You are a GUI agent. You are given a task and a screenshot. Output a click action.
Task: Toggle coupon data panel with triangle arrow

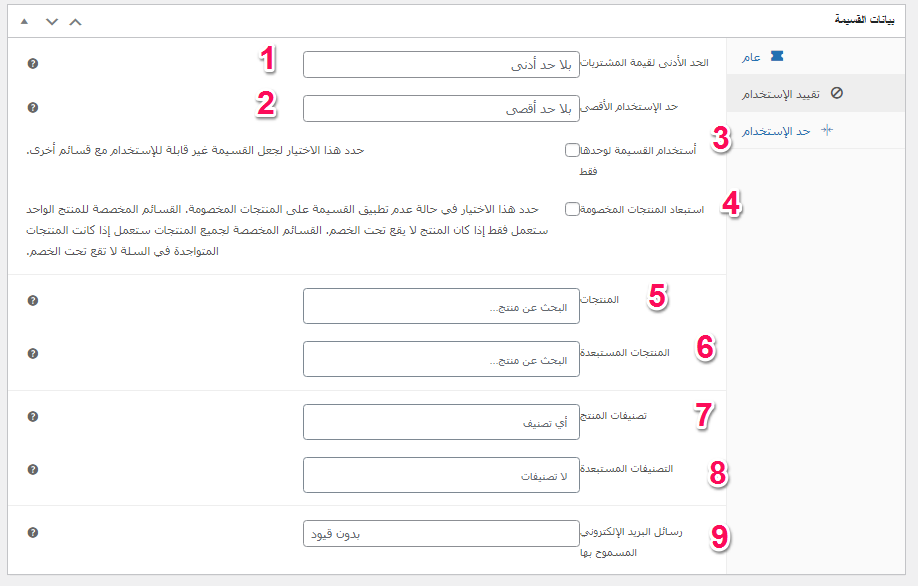coord(25,21)
